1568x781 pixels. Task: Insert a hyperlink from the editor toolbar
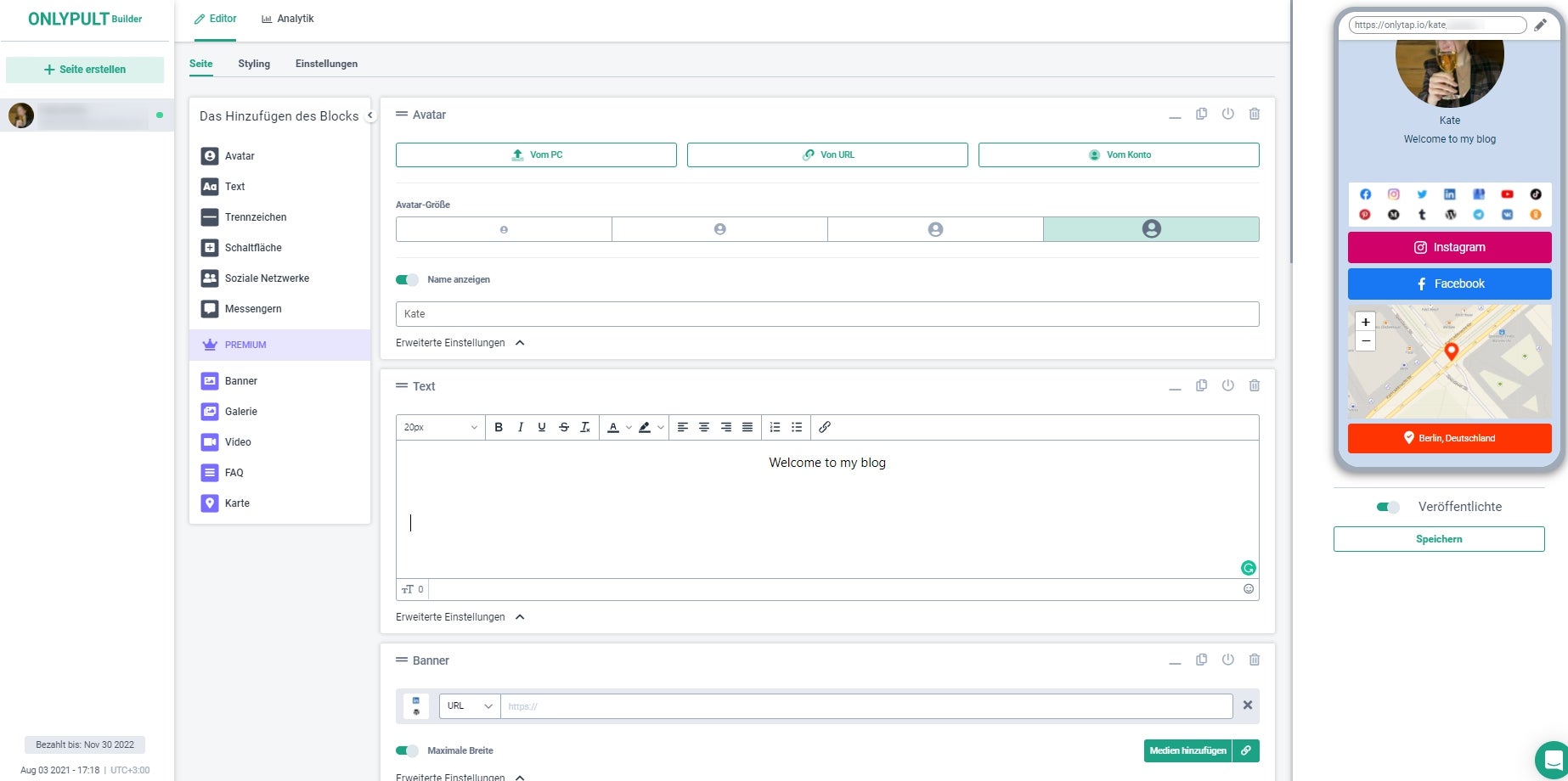tap(825, 427)
